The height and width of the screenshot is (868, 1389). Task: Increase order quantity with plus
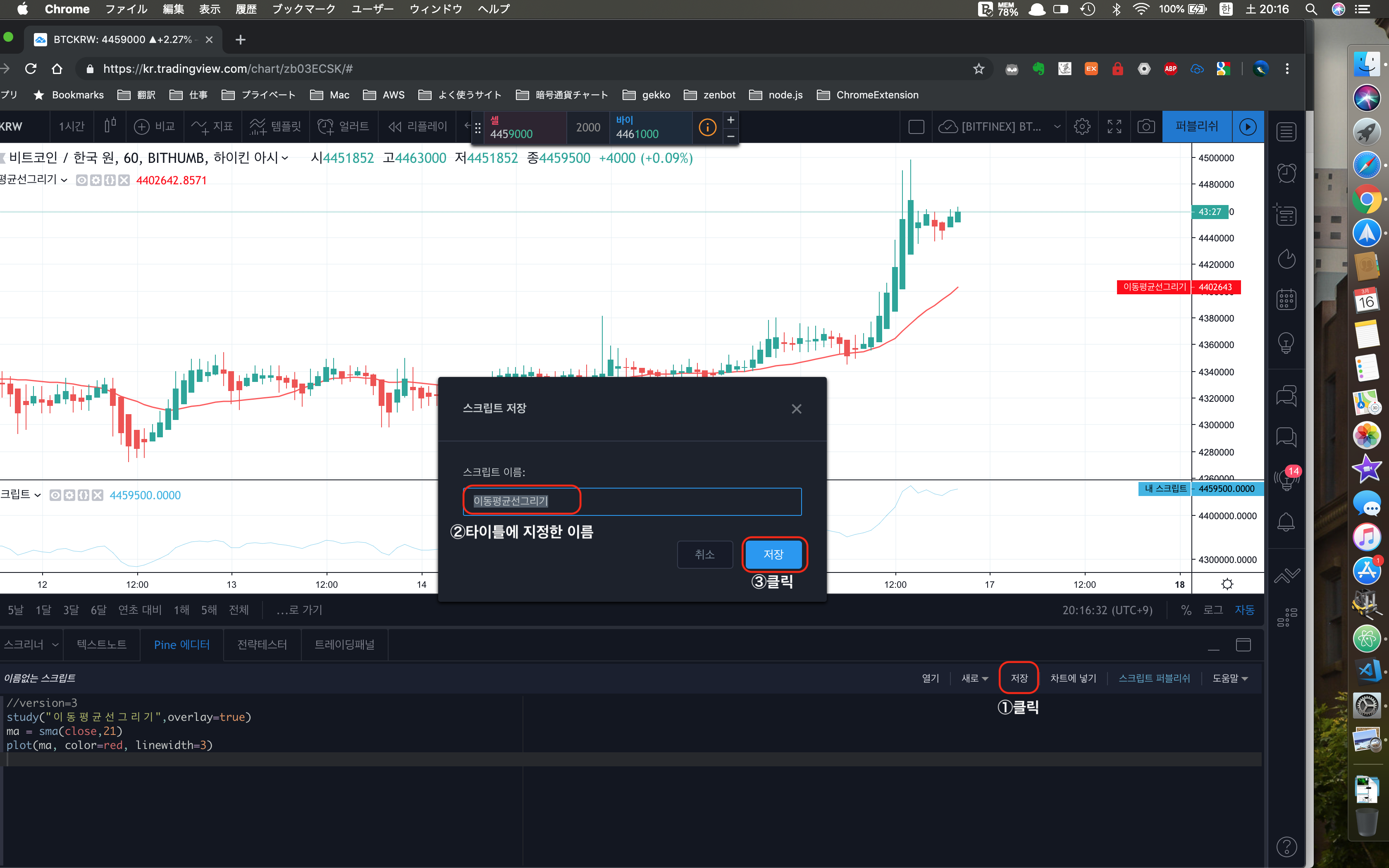click(x=730, y=119)
